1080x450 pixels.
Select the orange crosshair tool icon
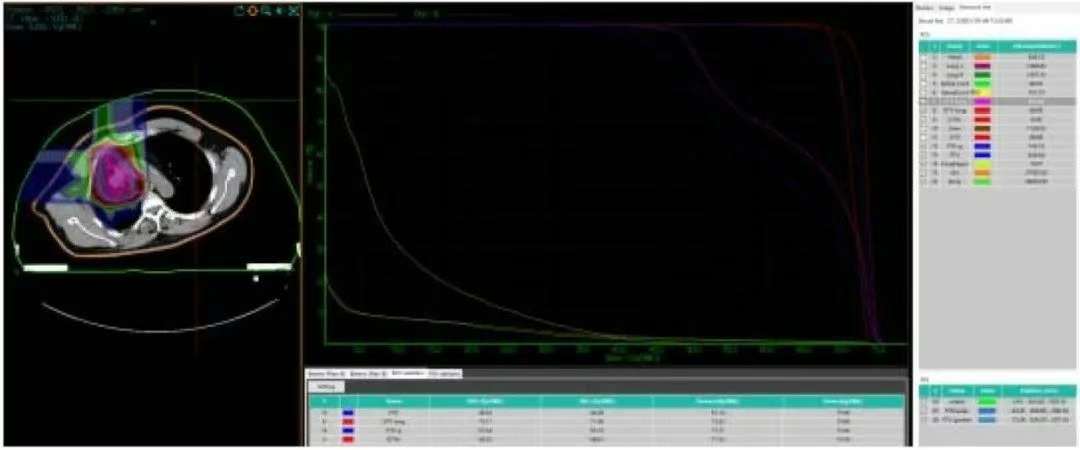point(253,10)
